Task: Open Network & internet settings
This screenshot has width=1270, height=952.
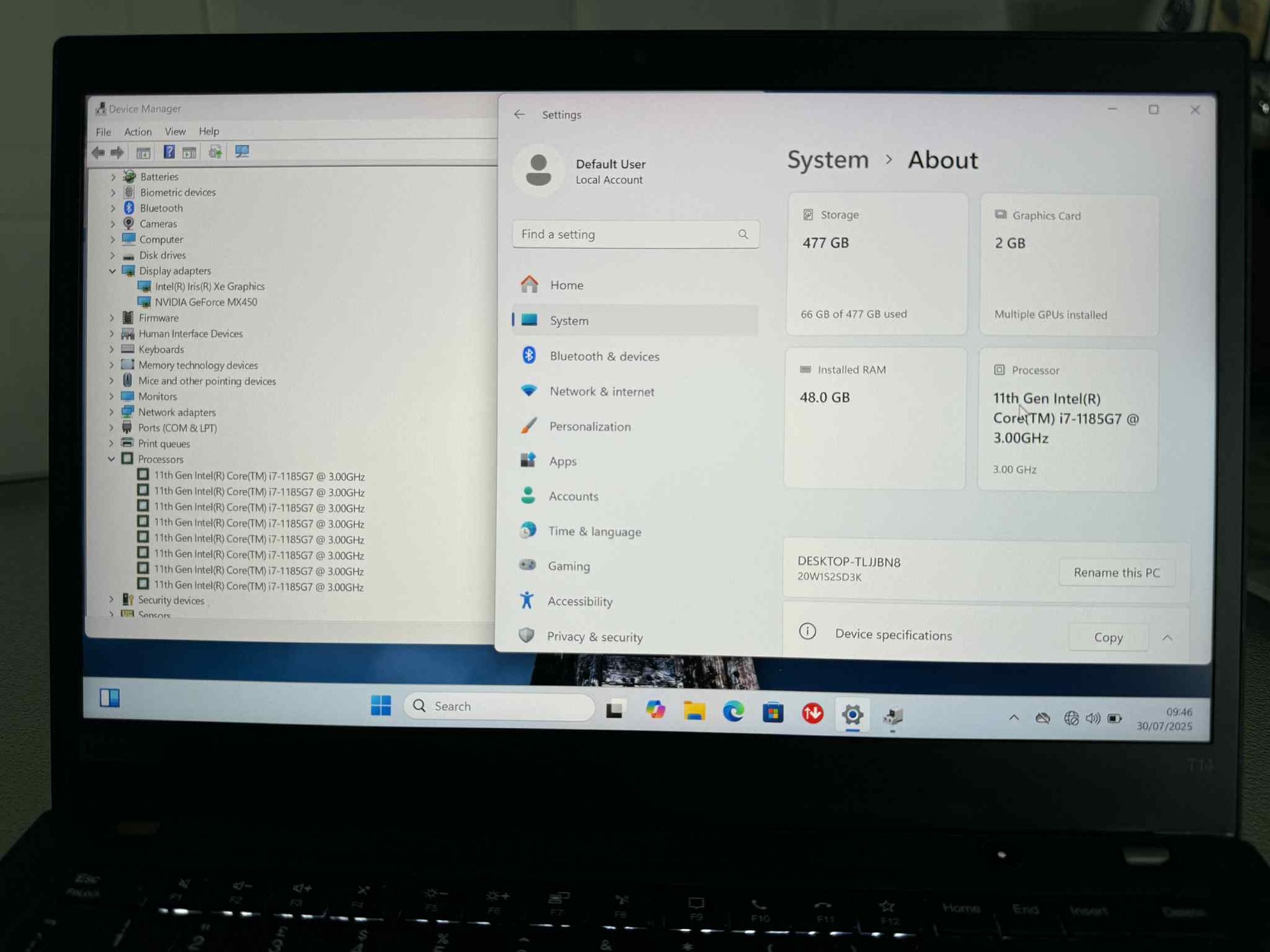Action: (x=635, y=391)
